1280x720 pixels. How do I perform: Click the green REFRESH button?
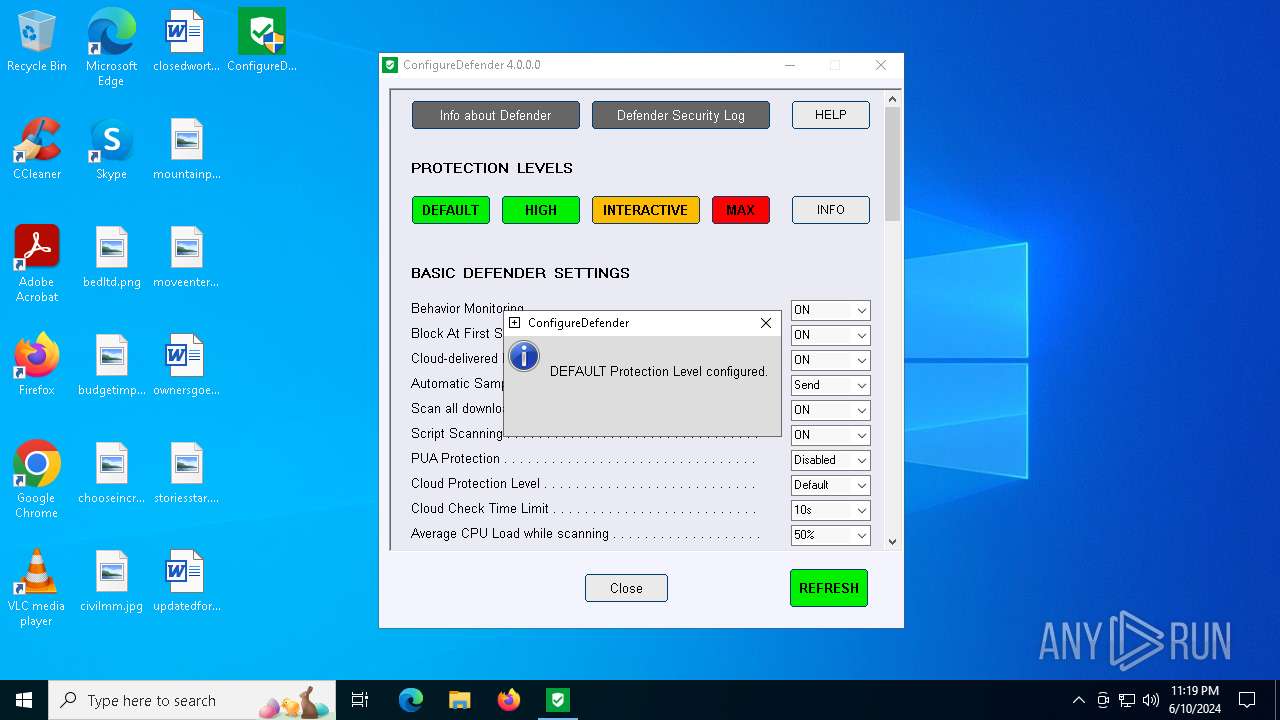pos(829,588)
